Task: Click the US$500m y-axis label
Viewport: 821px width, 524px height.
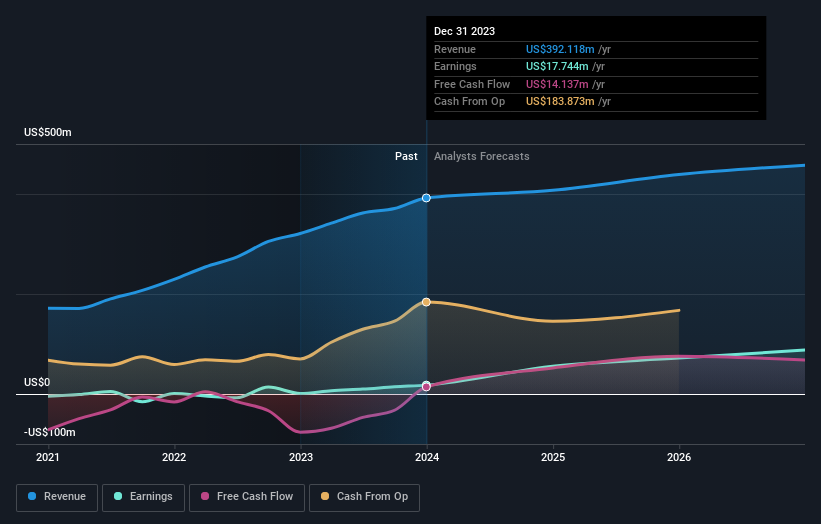Action: pos(48,132)
